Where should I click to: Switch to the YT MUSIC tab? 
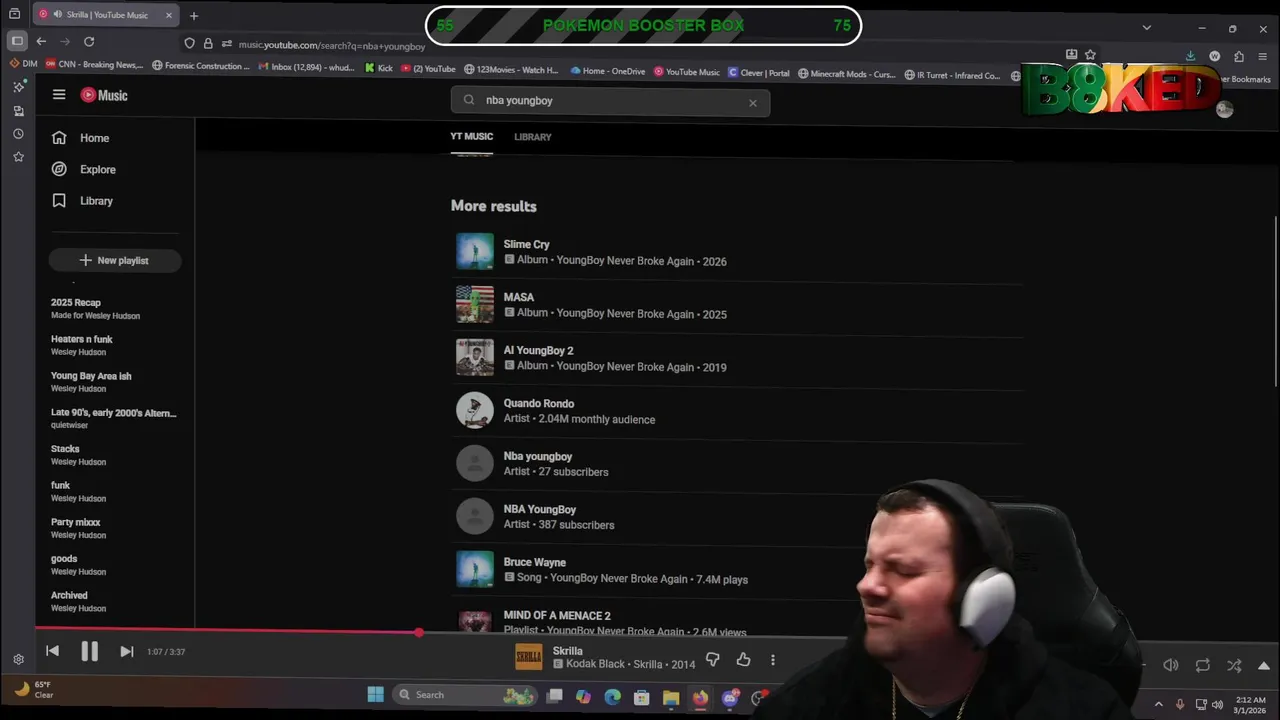coord(471,137)
